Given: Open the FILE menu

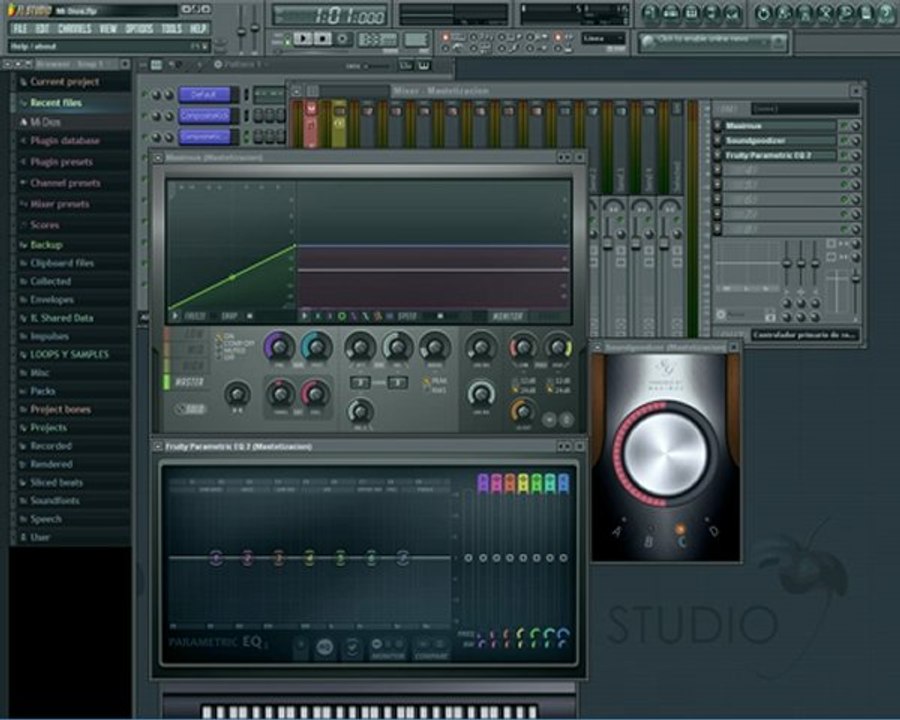Looking at the screenshot, I should [20, 28].
